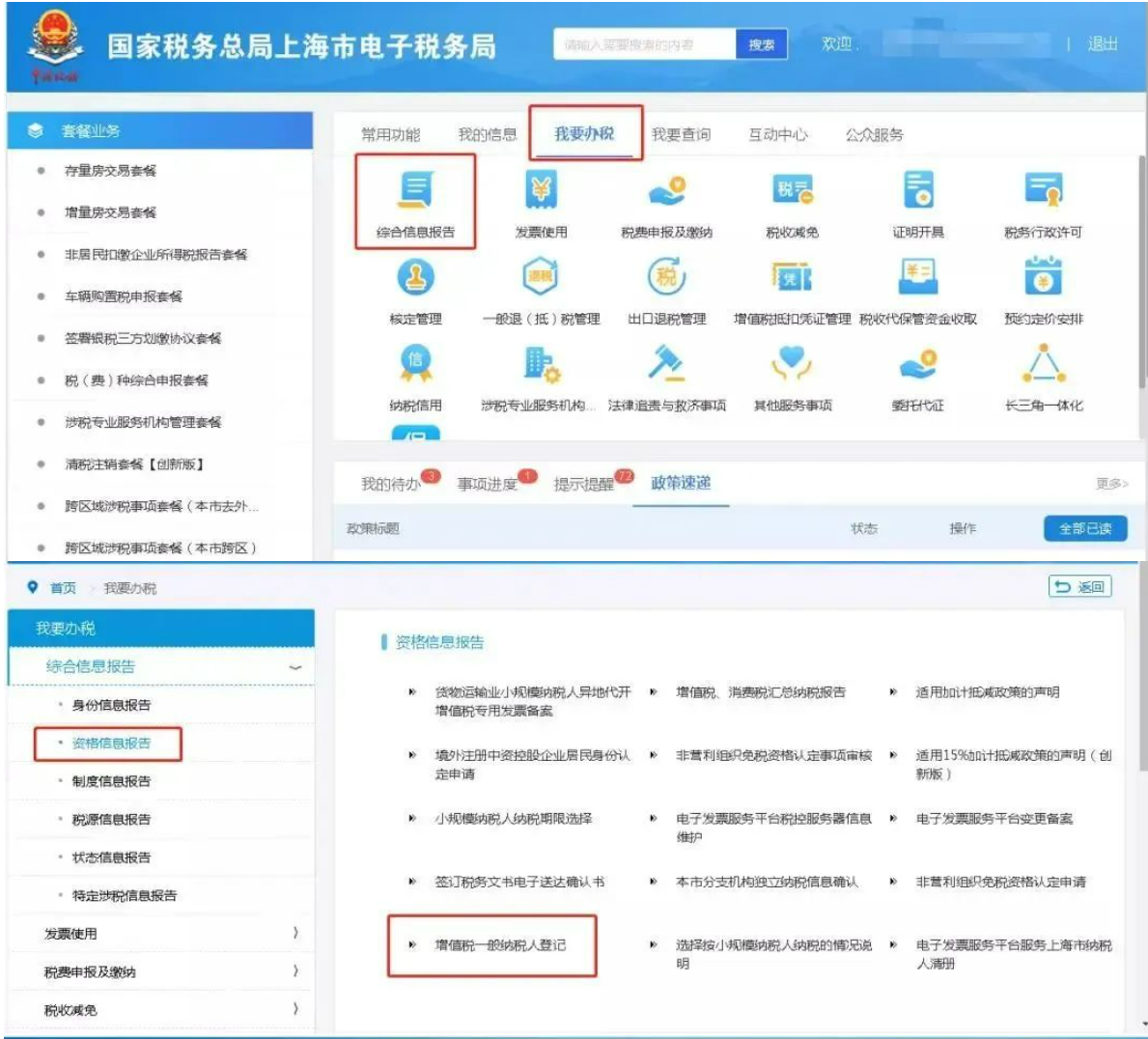Open 小规模纳税人纳税期限选择 link
The height and width of the screenshot is (1039, 1148).
(514, 819)
